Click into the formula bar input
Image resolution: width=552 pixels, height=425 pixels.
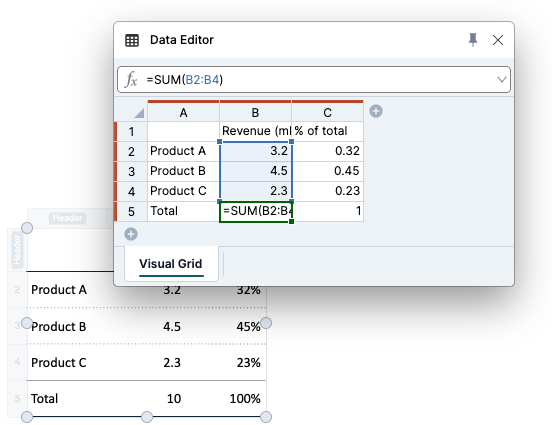tap(314, 80)
